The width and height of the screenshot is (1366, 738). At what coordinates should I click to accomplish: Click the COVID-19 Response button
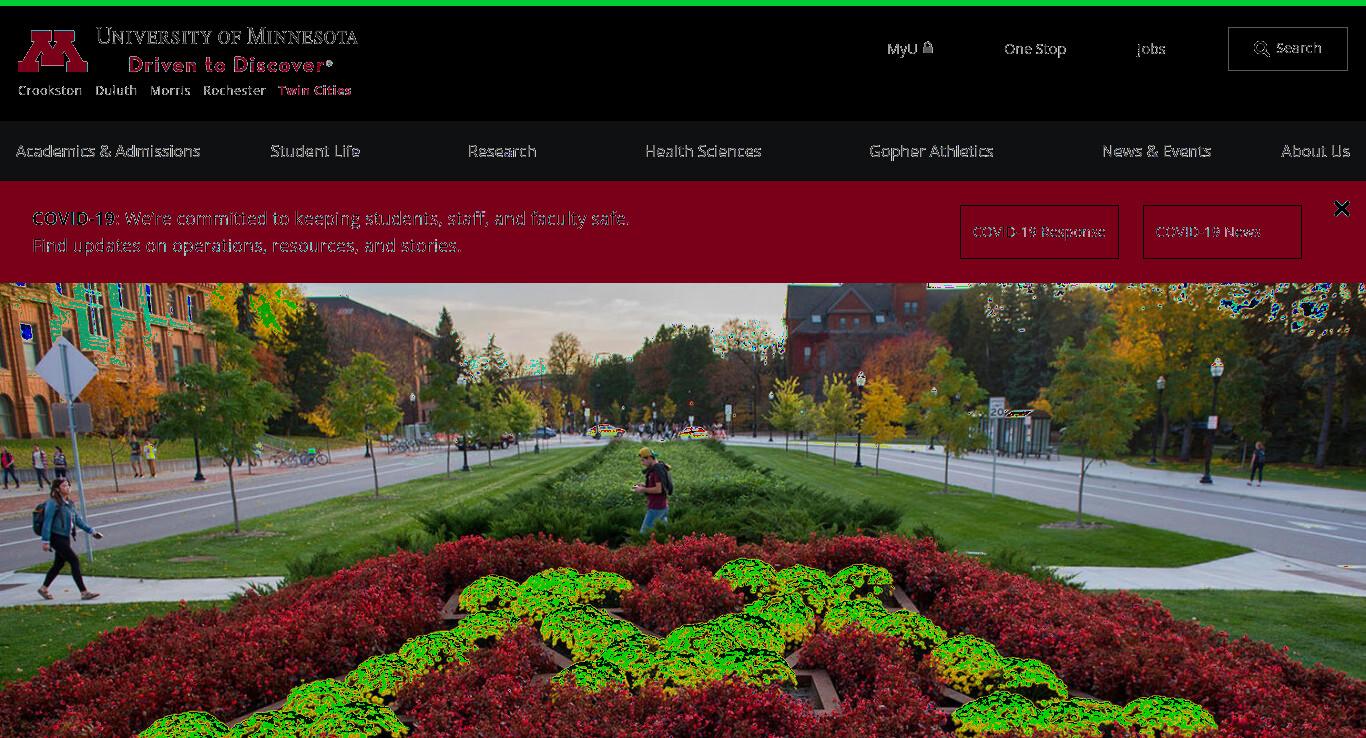click(1039, 232)
